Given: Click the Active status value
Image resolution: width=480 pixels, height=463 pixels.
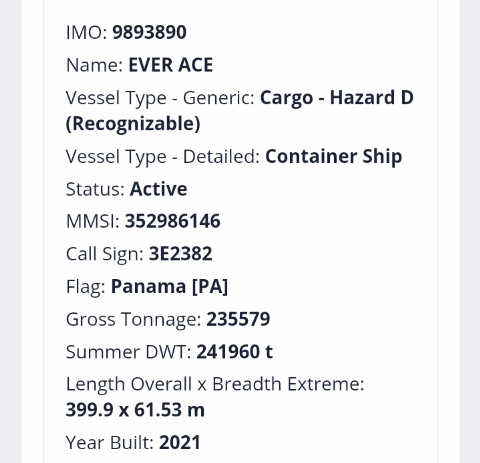Looking at the screenshot, I should [158, 189].
